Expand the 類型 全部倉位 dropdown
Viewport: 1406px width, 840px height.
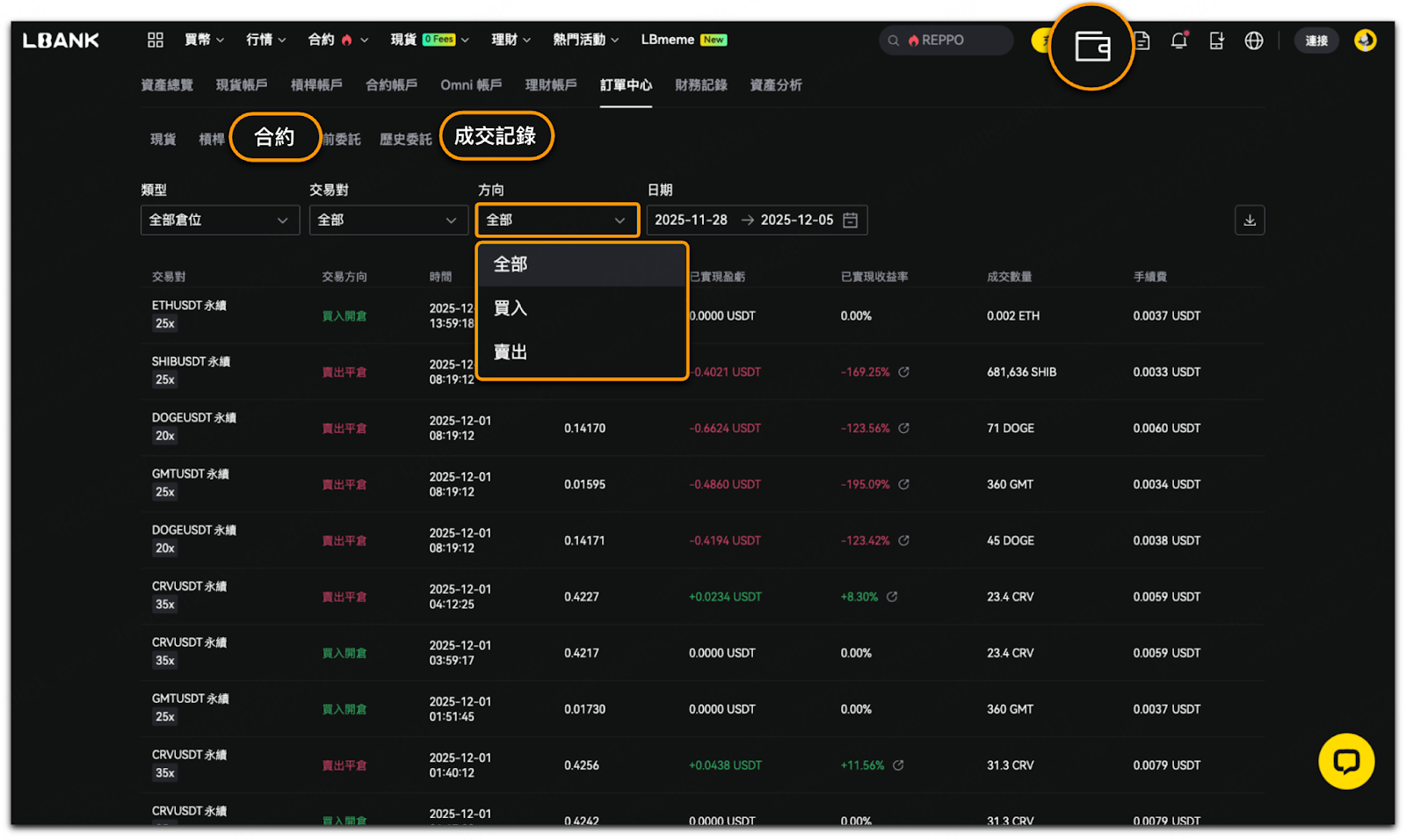point(219,221)
